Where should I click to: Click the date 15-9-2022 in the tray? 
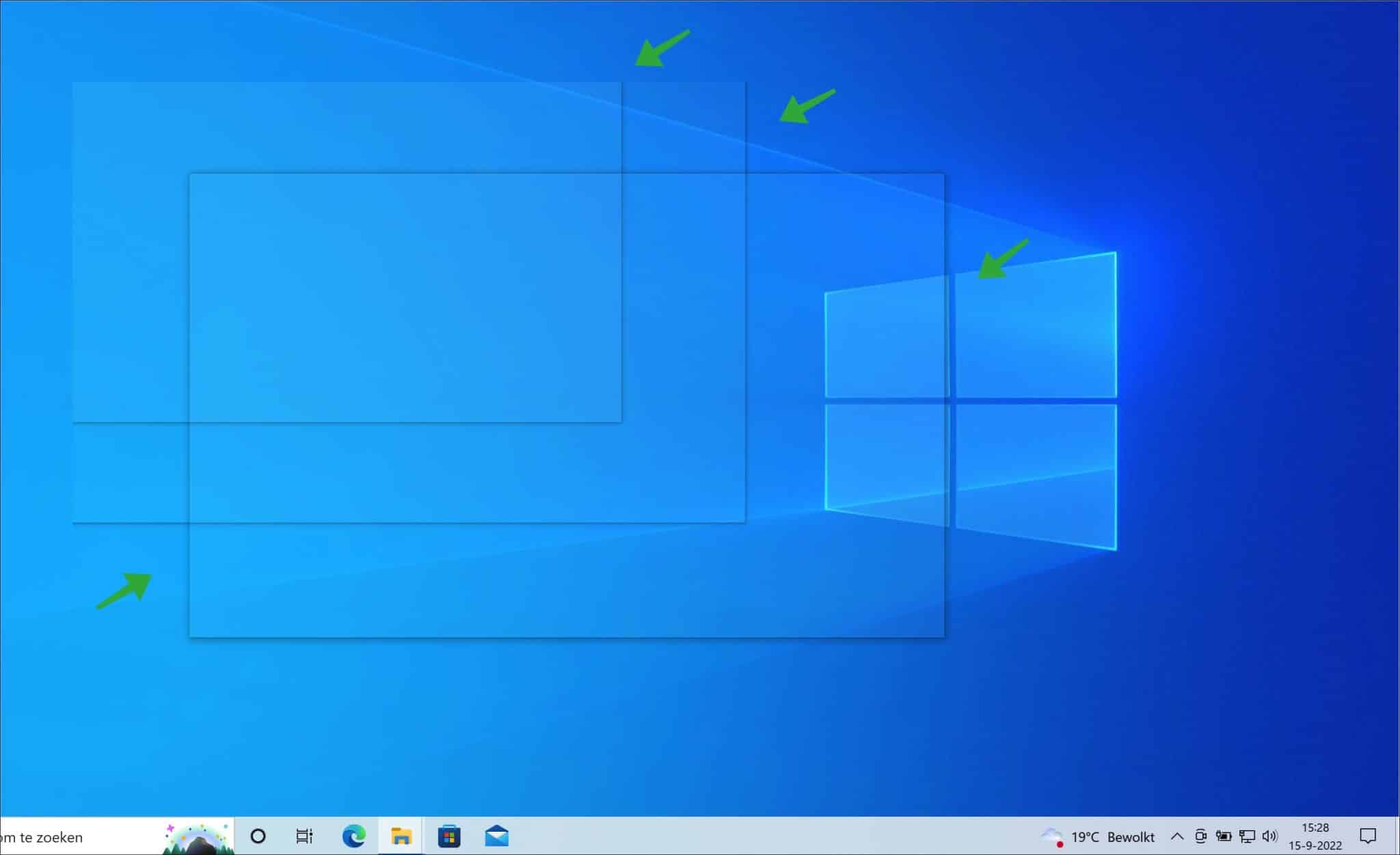click(1316, 845)
